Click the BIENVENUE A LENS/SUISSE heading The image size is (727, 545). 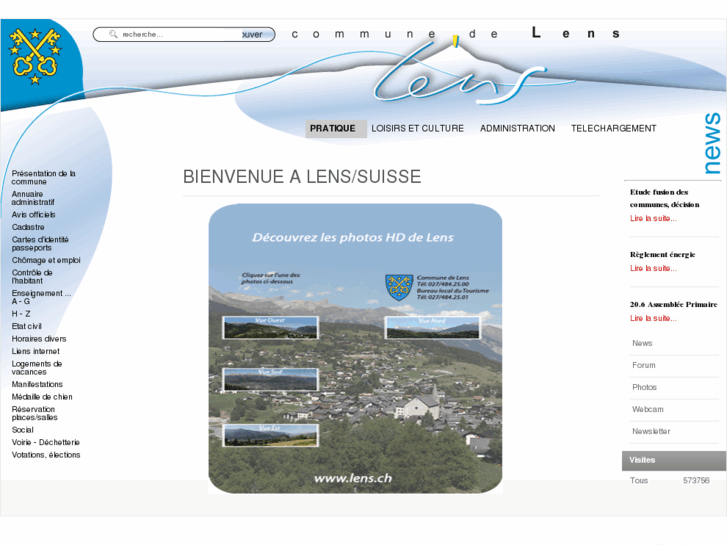302,177
